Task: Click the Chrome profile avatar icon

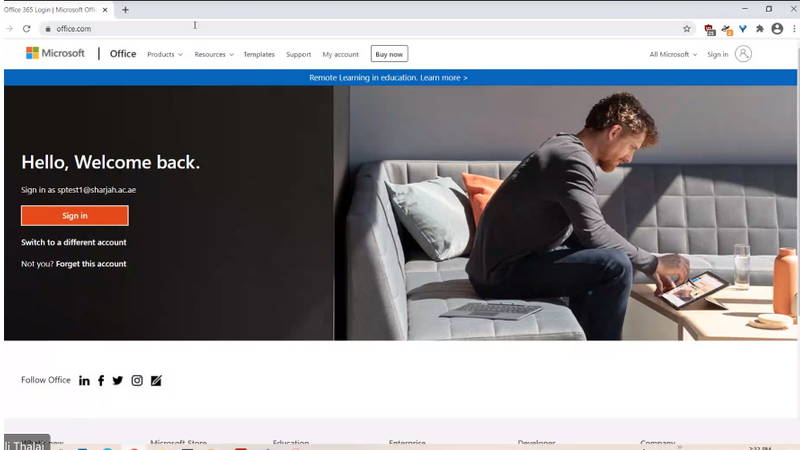Action: tap(777, 29)
